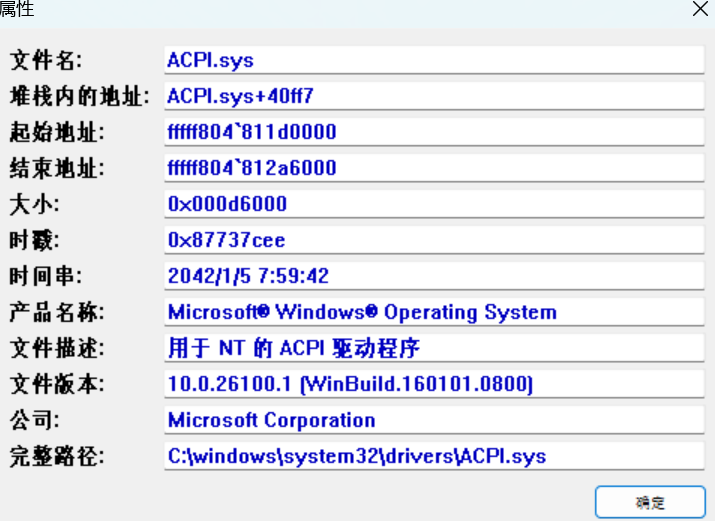Image resolution: width=715 pixels, height=521 pixels.
Task: Click the 结束地址: label
Action: tap(57, 168)
